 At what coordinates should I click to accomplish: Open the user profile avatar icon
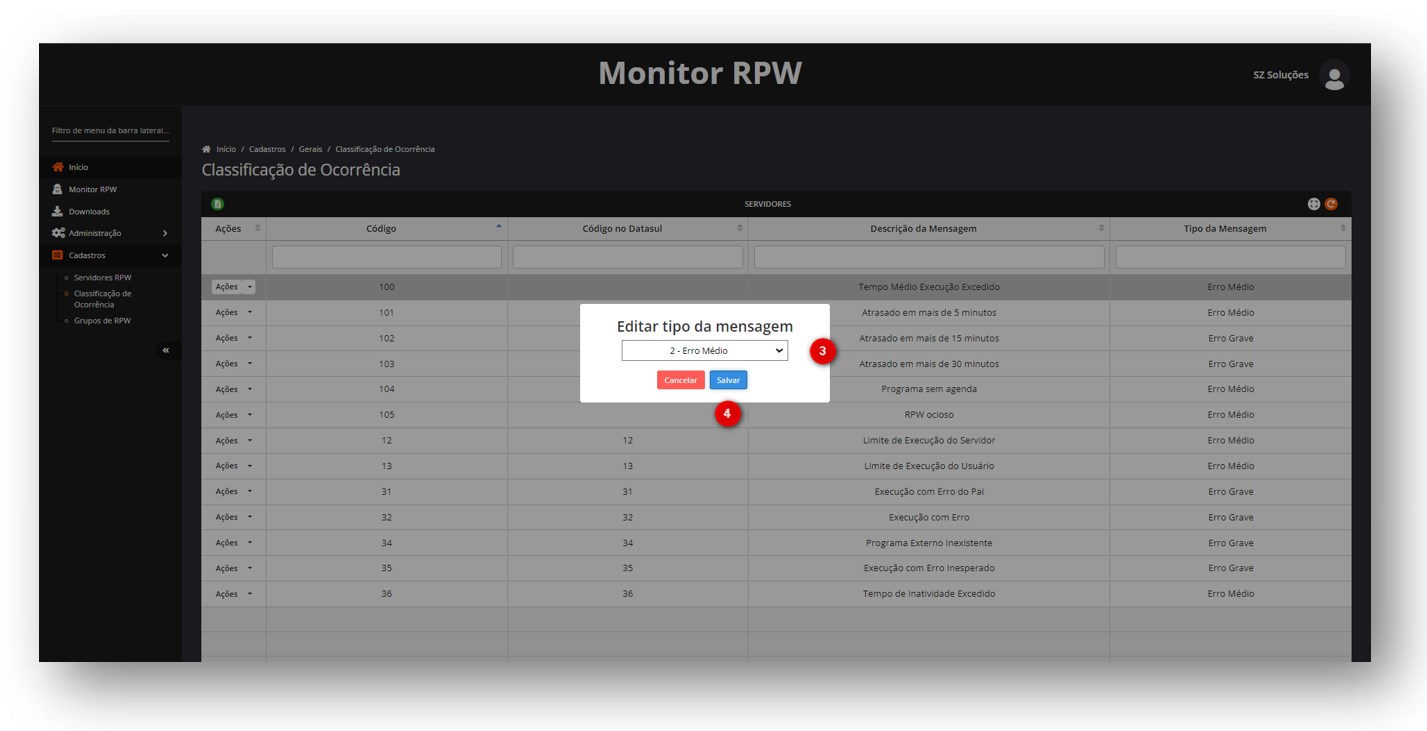coord(1334,75)
